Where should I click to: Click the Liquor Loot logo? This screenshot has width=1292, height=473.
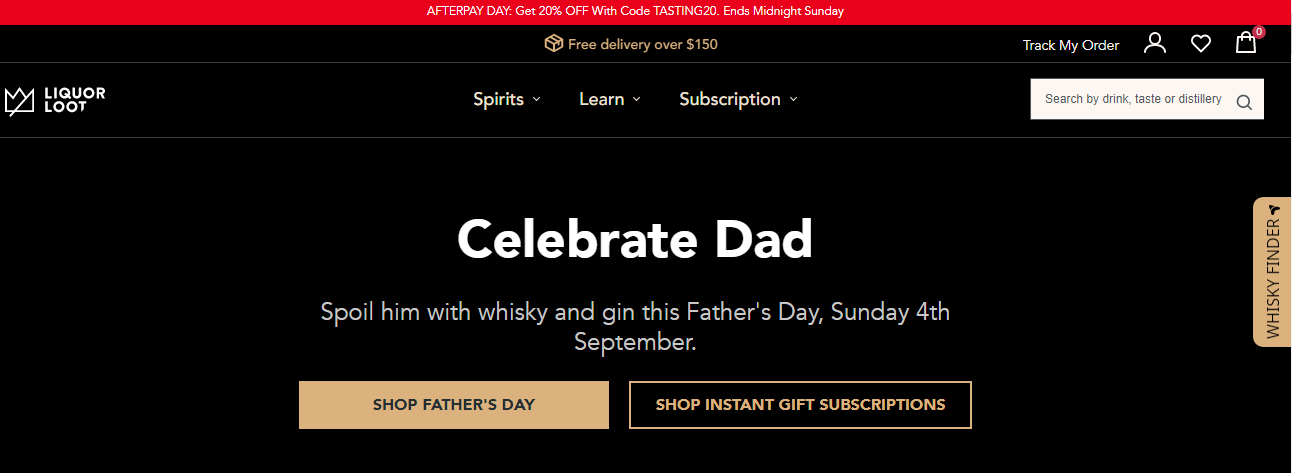tap(55, 100)
